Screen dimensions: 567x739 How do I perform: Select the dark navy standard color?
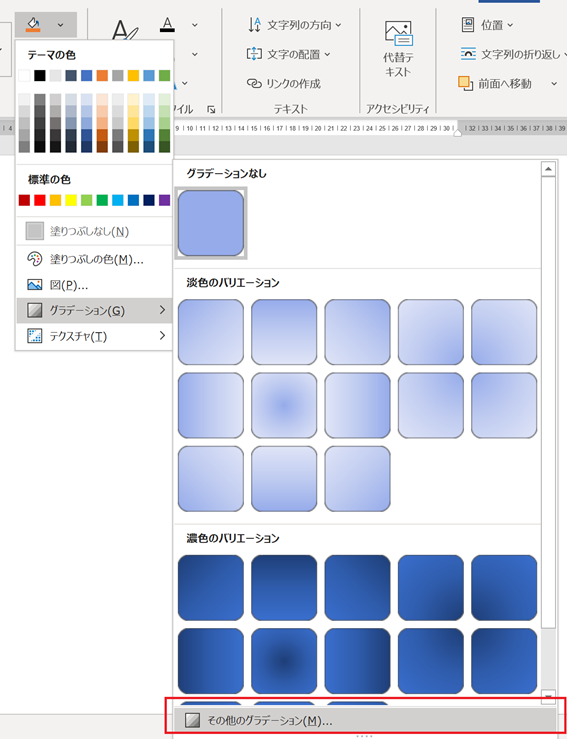[149, 200]
